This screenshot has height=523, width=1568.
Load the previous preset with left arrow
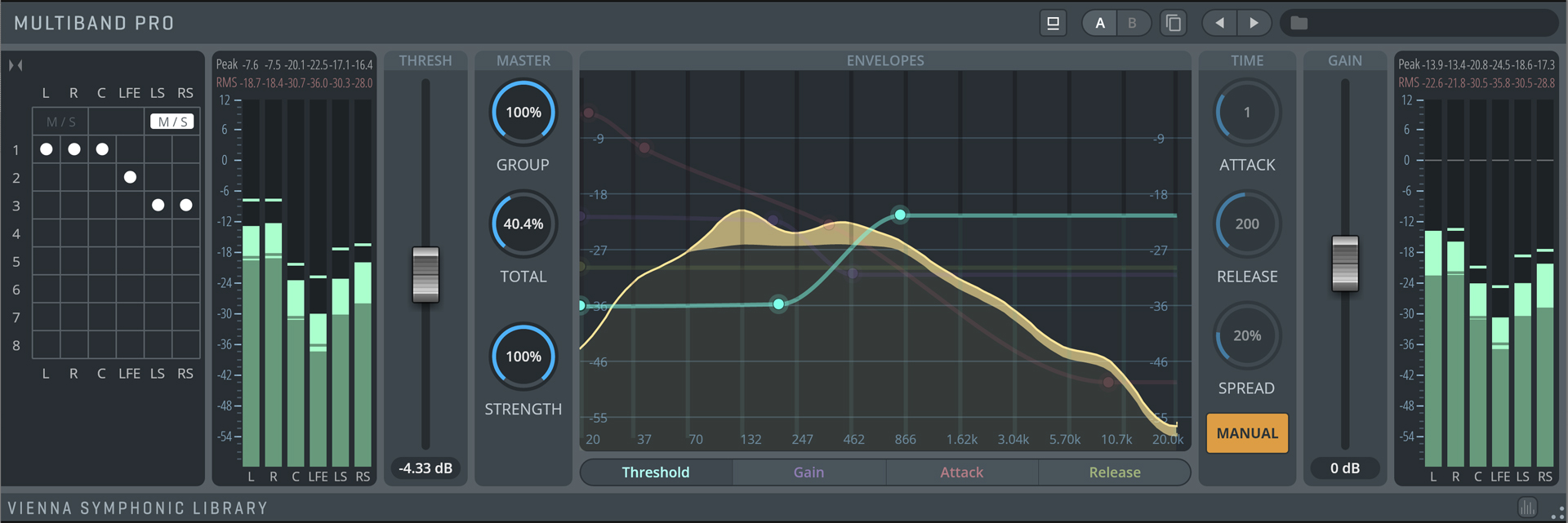[1219, 23]
